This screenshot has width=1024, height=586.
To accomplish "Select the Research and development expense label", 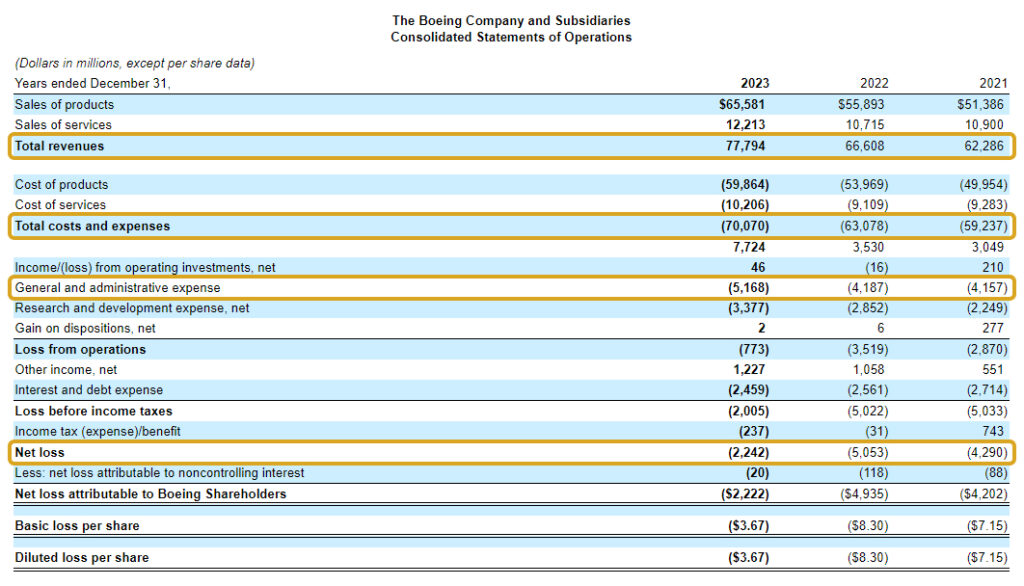I will 132,308.
